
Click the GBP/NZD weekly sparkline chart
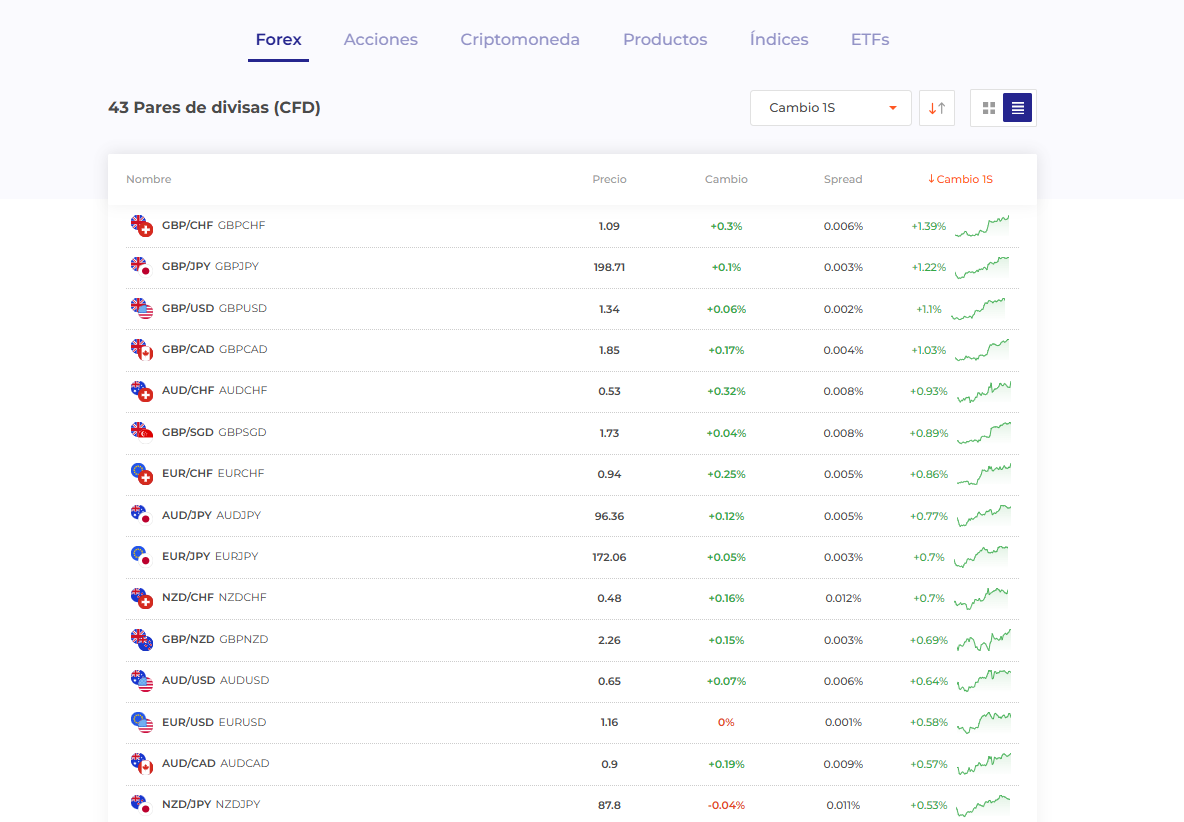tap(983, 640)
